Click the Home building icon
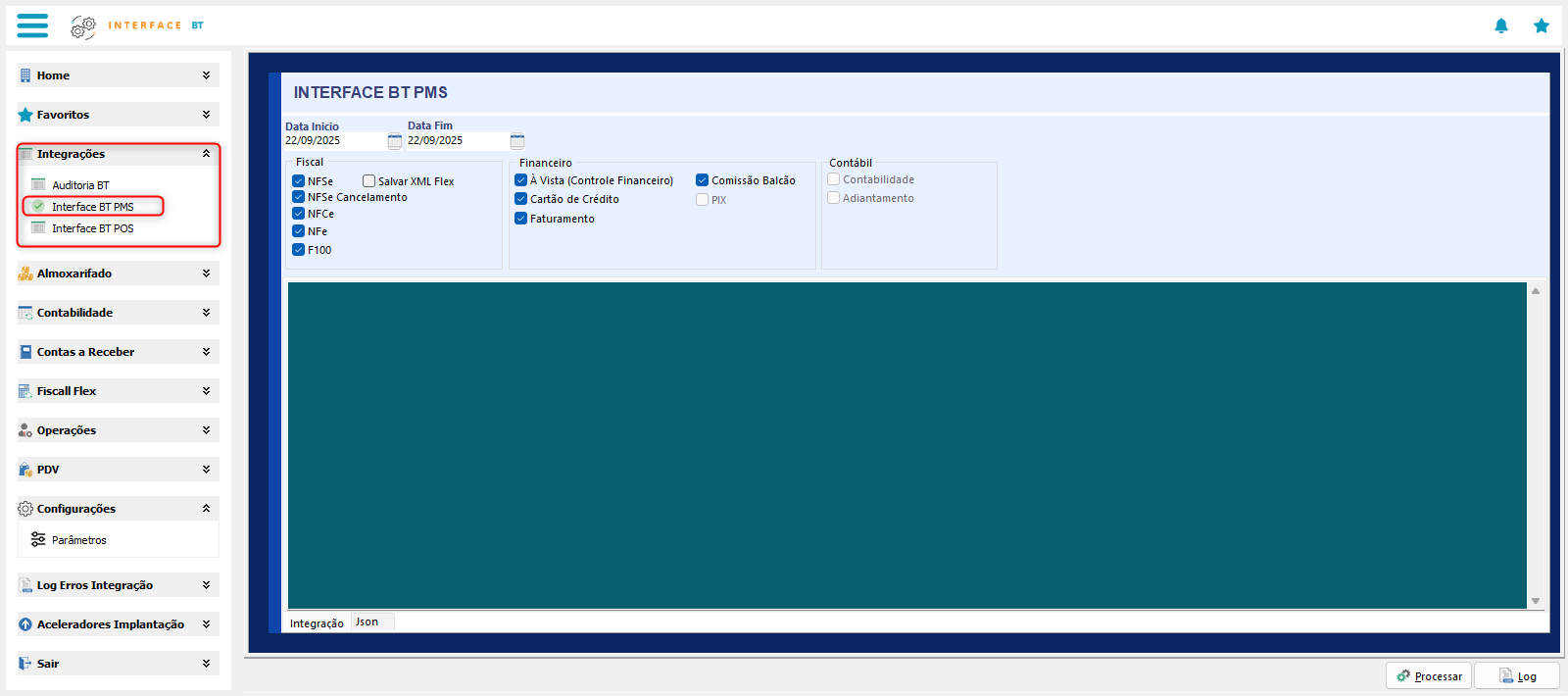The width and height of the screenshot is (1568, 696). [x=25, y=75]
